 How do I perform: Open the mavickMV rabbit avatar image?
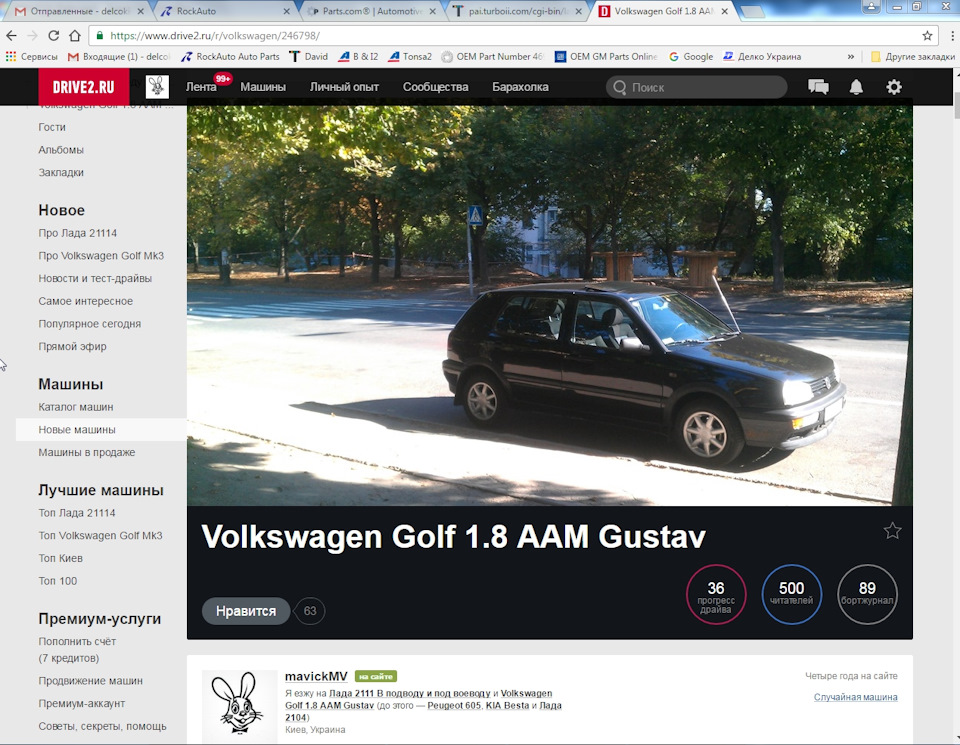pos(239,705)
